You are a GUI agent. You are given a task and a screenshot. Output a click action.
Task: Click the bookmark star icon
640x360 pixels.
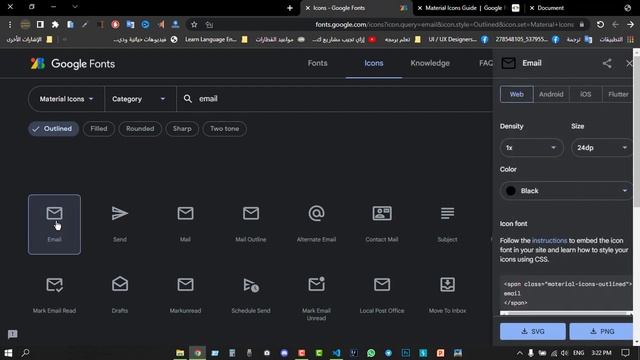(194, 24)
